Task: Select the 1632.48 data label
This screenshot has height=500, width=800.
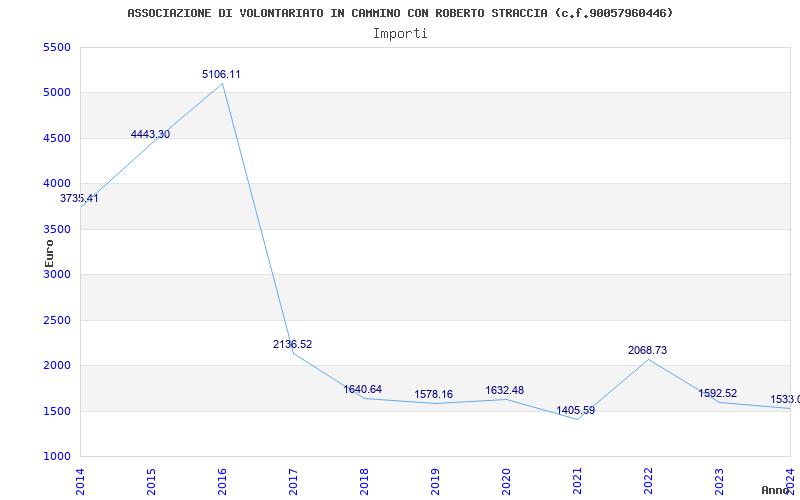Action: click(505, 391)
